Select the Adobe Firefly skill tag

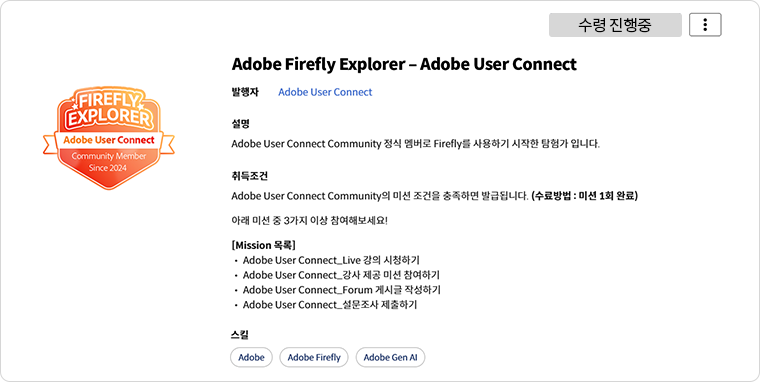[314, 357]
